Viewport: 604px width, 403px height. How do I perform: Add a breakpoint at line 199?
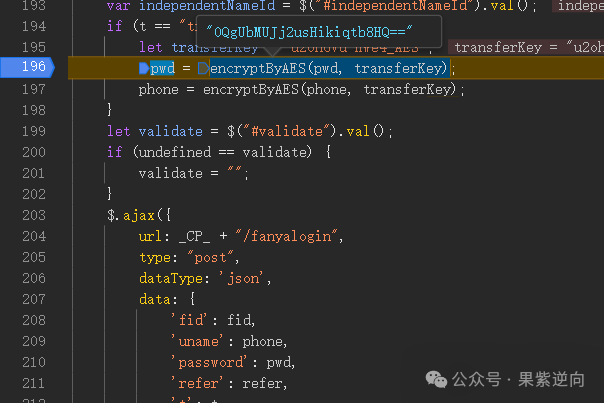coord(32,131)
